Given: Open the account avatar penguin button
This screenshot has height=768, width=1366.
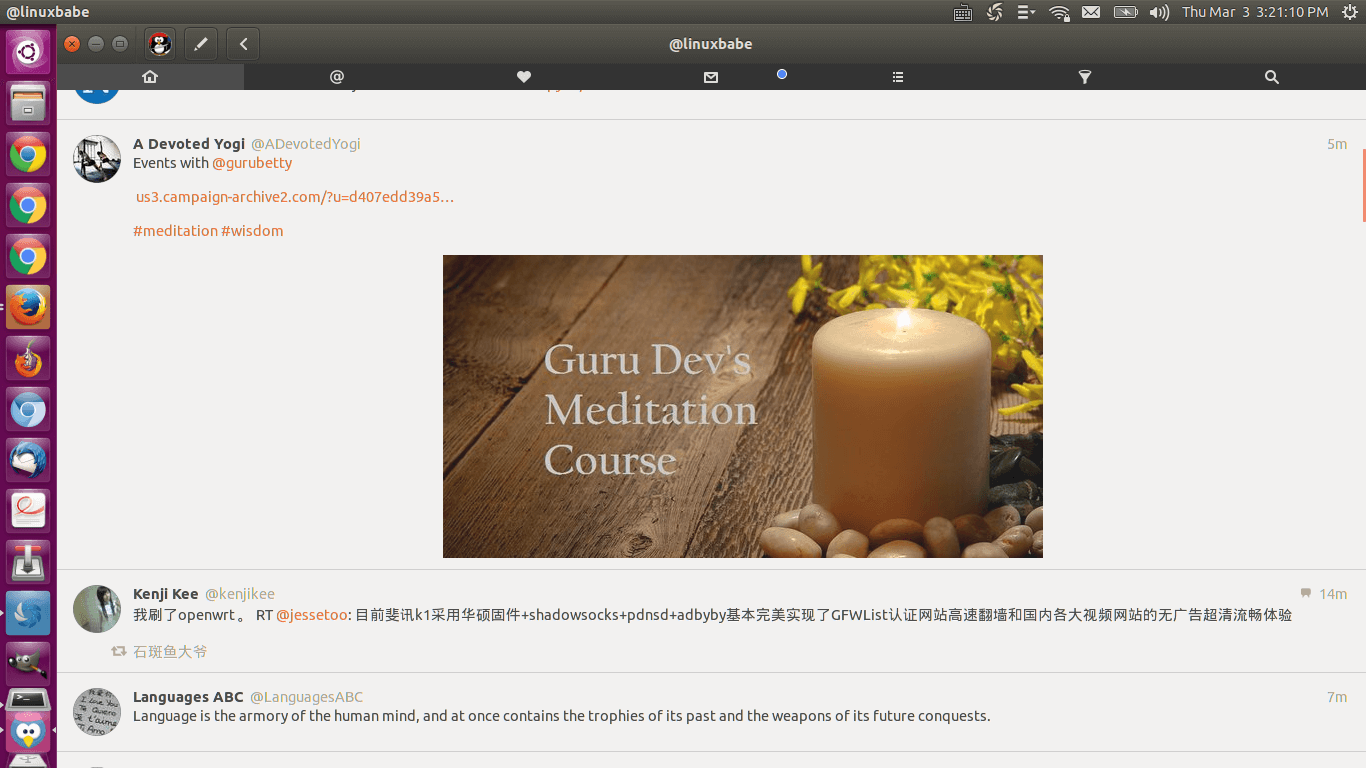Looking at the screenshot, I should [x=160, y=44].
